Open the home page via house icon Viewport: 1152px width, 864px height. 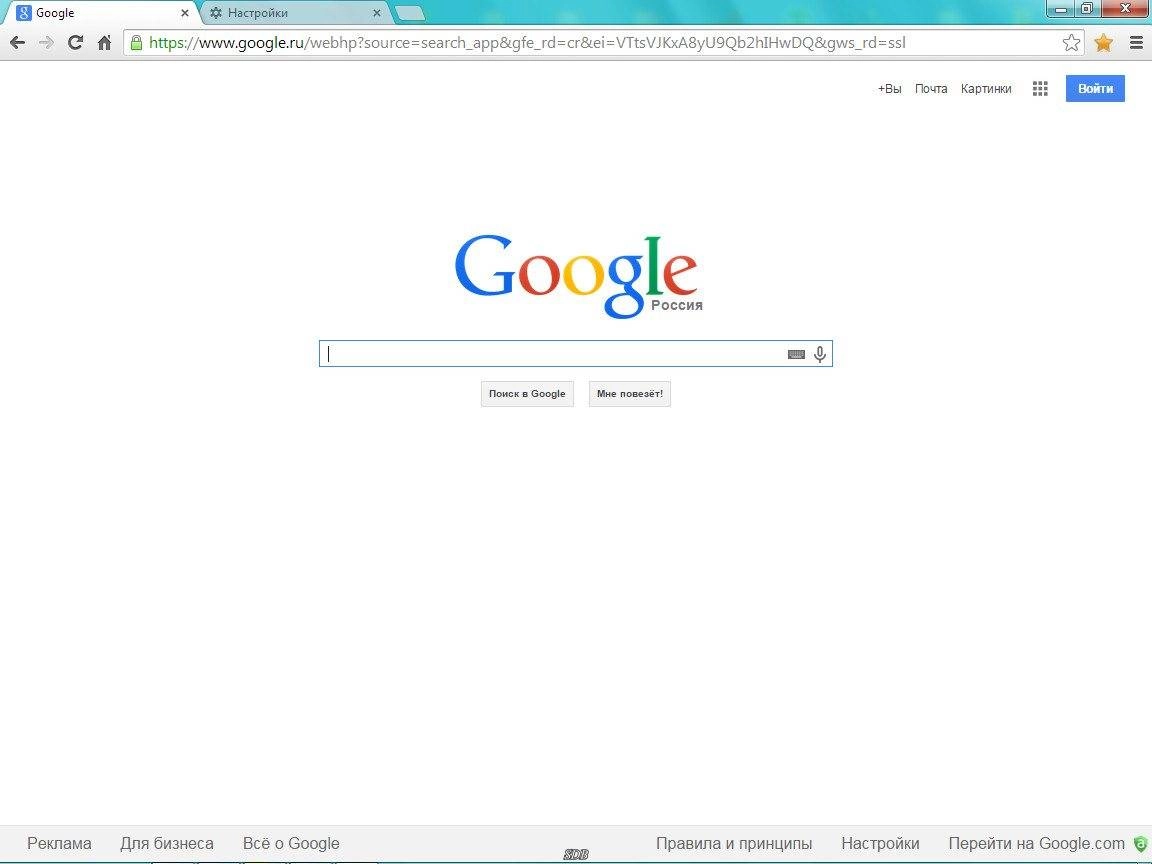[x=104, y=43]
